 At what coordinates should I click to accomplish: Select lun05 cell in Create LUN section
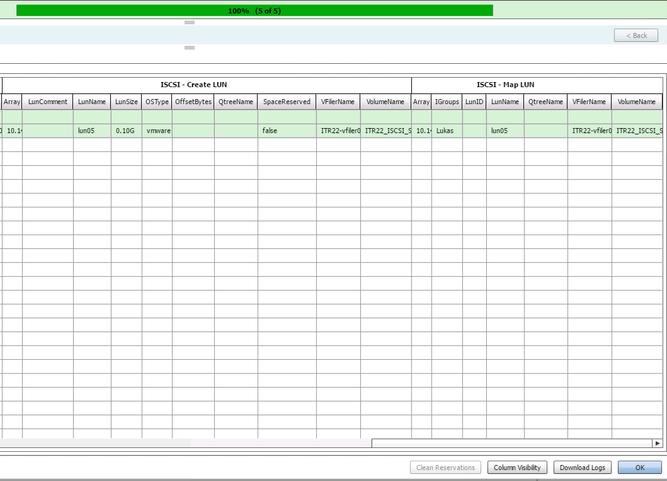click(x=92, y=131)
